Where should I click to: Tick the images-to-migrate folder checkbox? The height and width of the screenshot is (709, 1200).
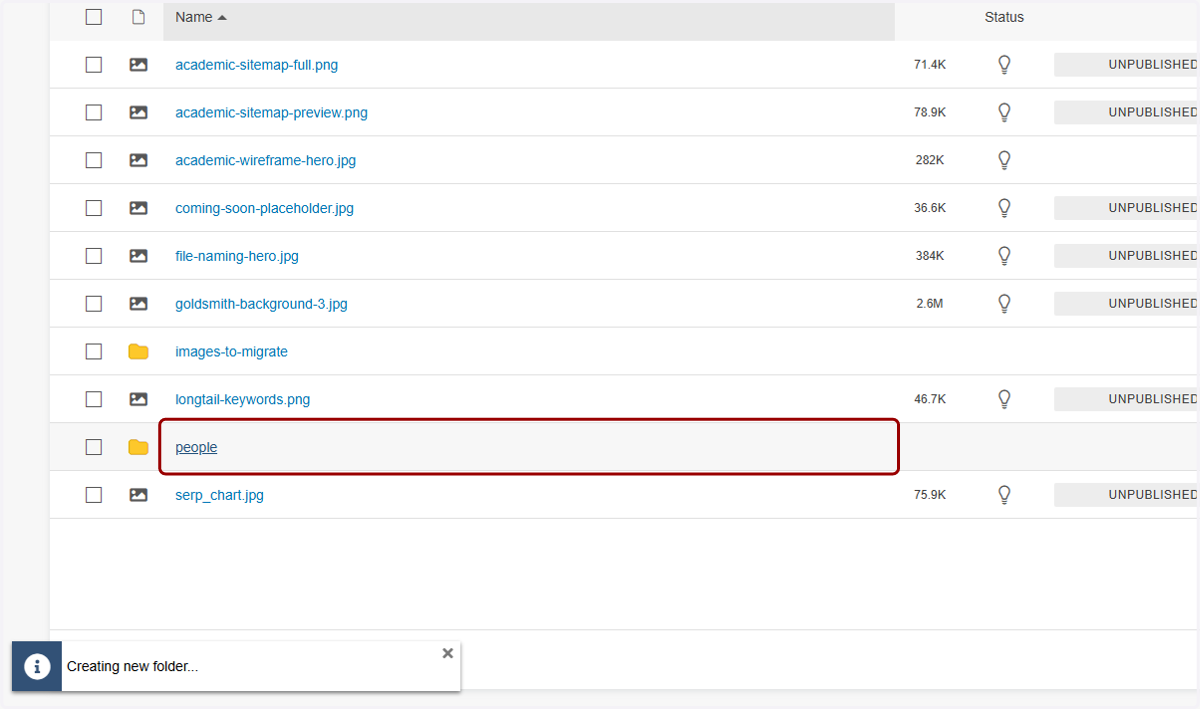click(x=94, y=352)
